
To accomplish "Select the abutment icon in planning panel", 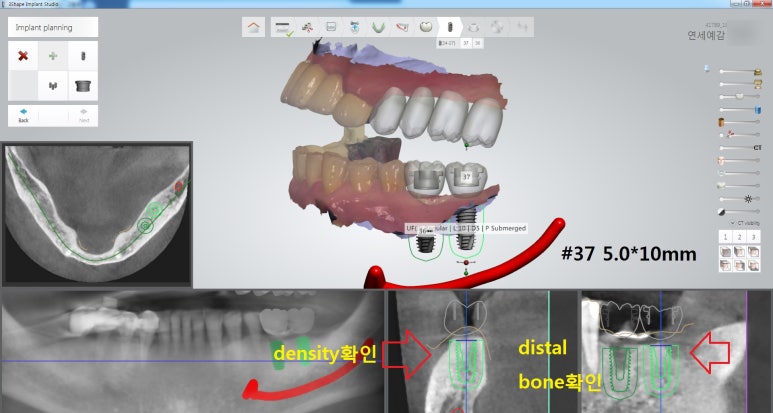I will point(83,86).
